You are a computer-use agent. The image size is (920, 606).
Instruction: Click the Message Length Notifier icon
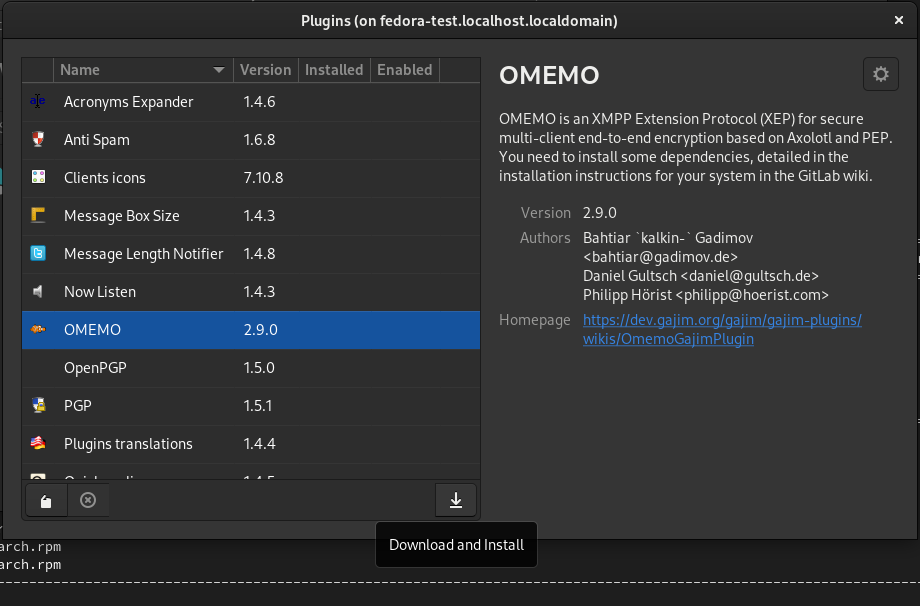[x=38, y=254]
